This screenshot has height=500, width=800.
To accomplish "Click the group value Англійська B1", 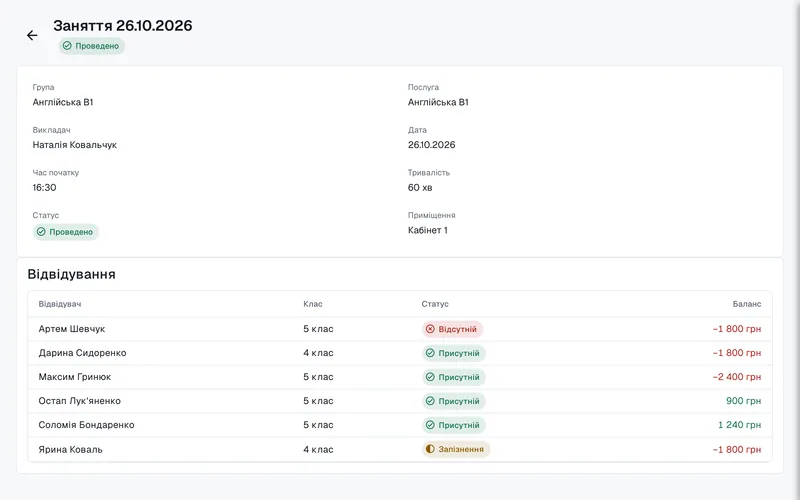I will point(63,102).
